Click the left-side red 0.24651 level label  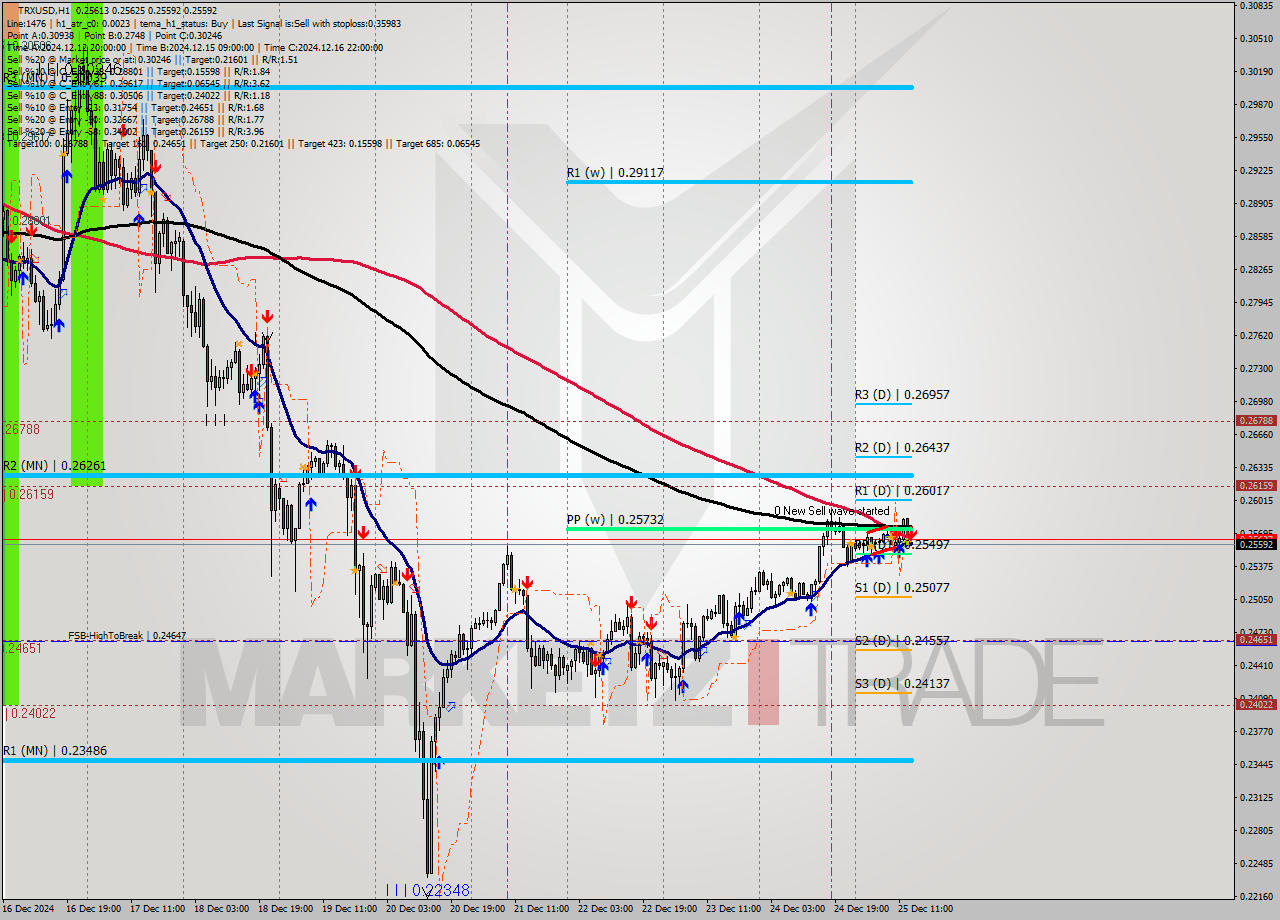pos(22,649)
